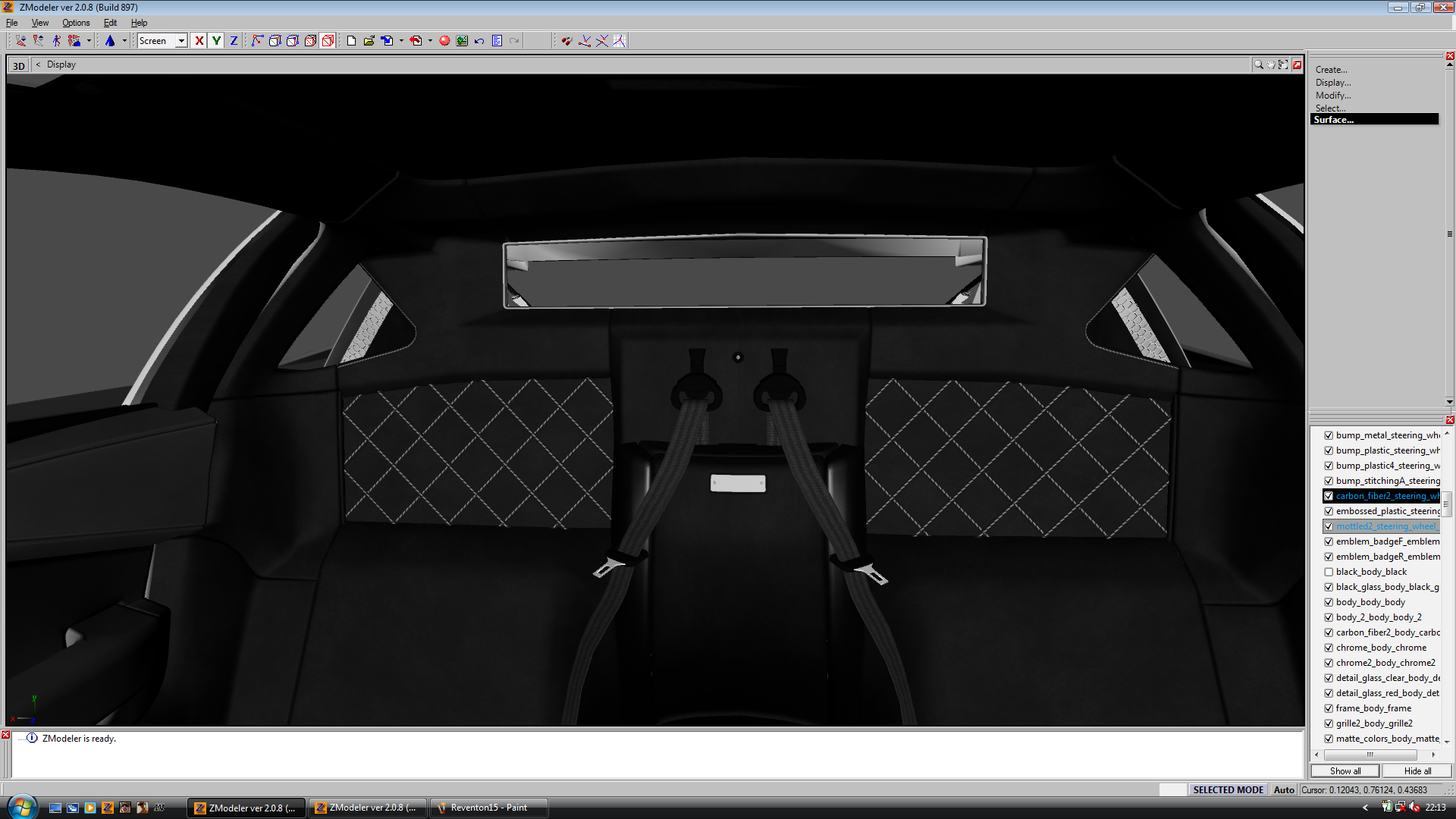Switch to the Reventon15 Paint window
Image resolution: width=1456 pixels, height=819 pixels.
pos(488,807)
